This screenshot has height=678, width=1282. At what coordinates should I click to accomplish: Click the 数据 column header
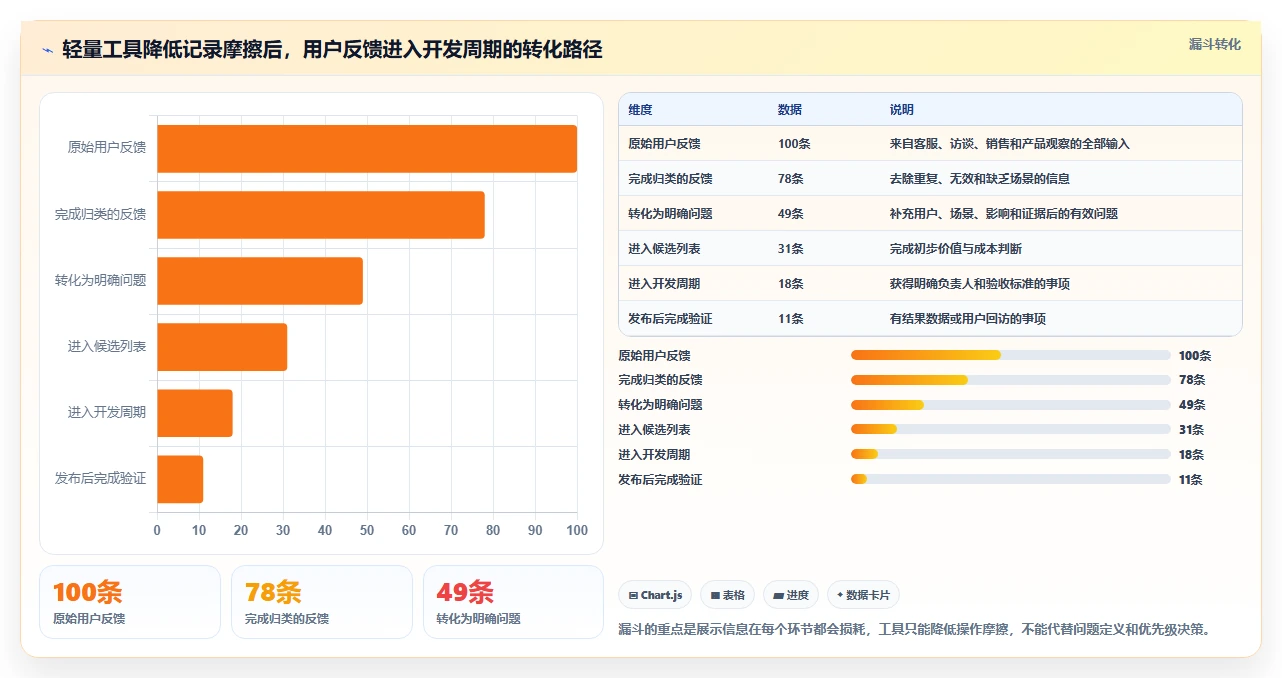790,109
